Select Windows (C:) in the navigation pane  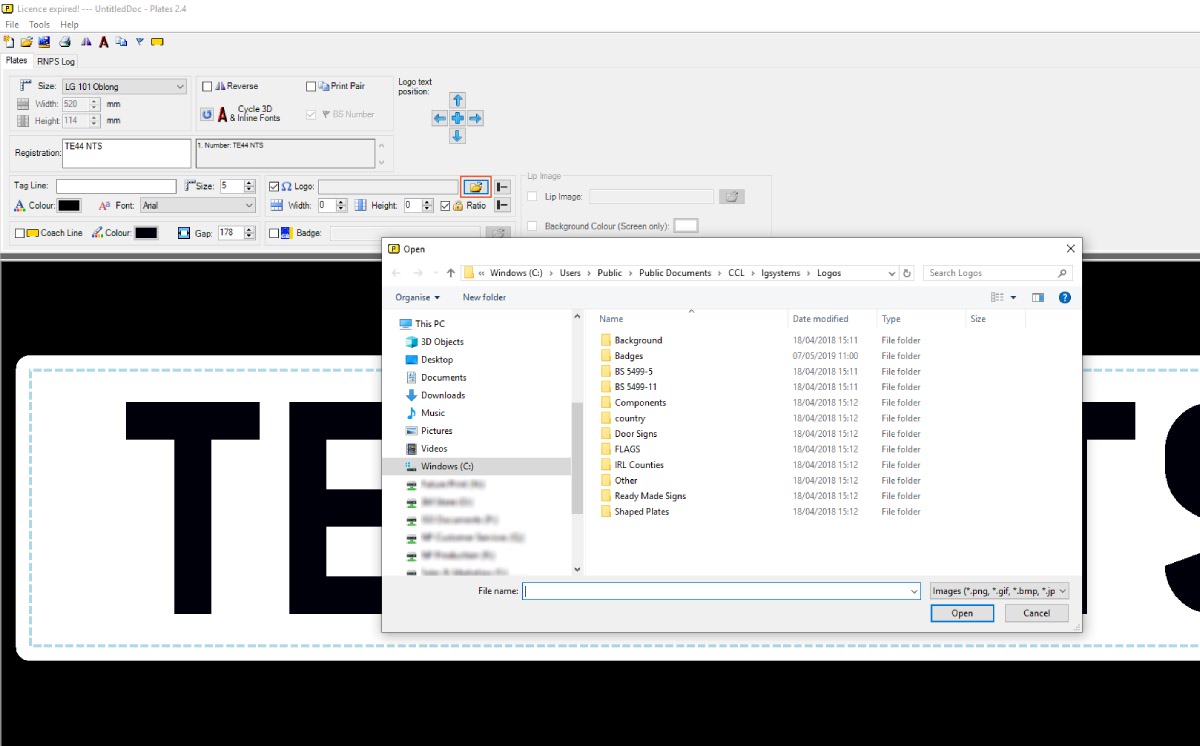(447, 466)
